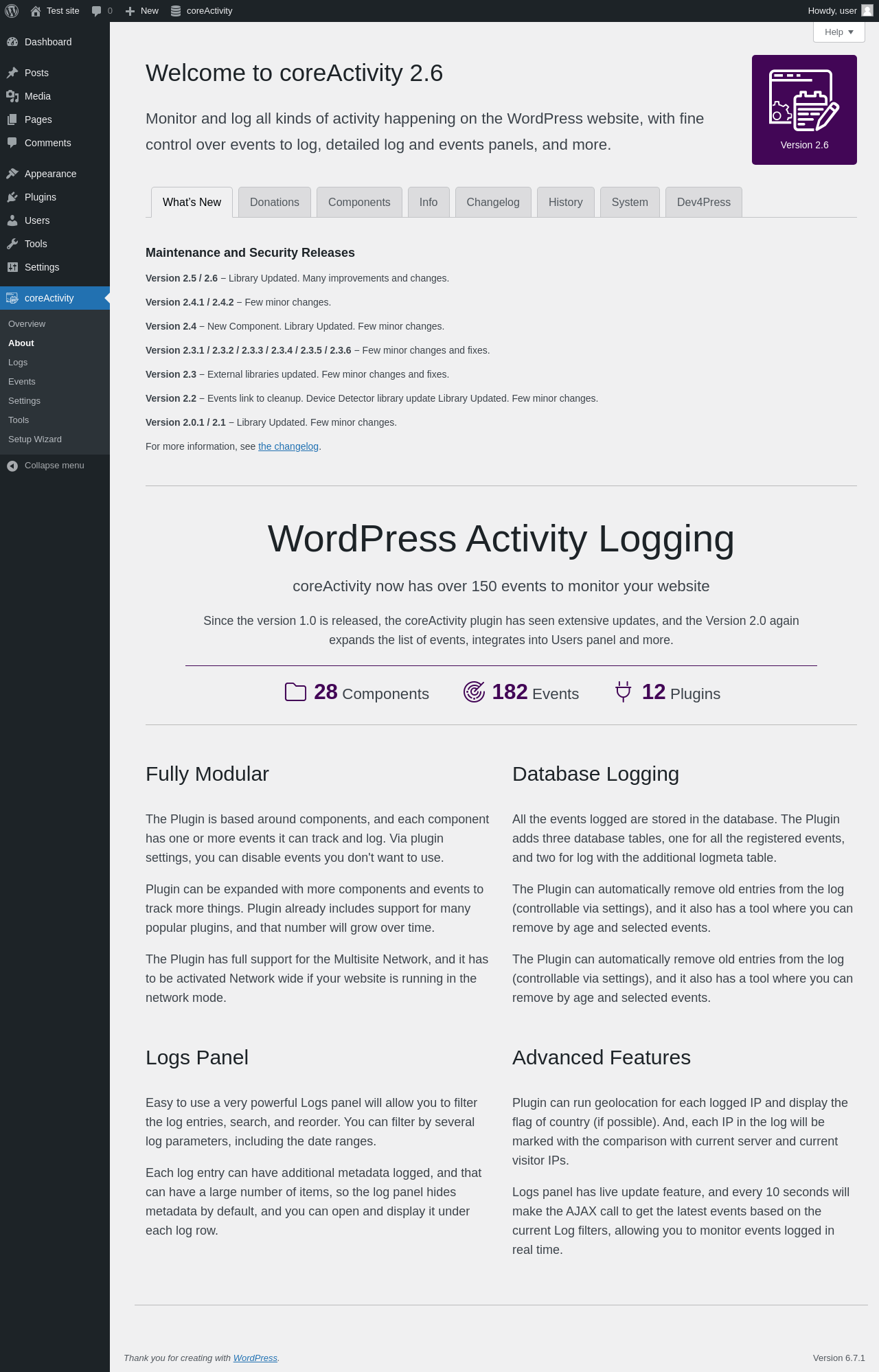Open the Appearance menu label
This screenshot has width=879, height=1372.
pyautogui.click(x=51, y=174)
